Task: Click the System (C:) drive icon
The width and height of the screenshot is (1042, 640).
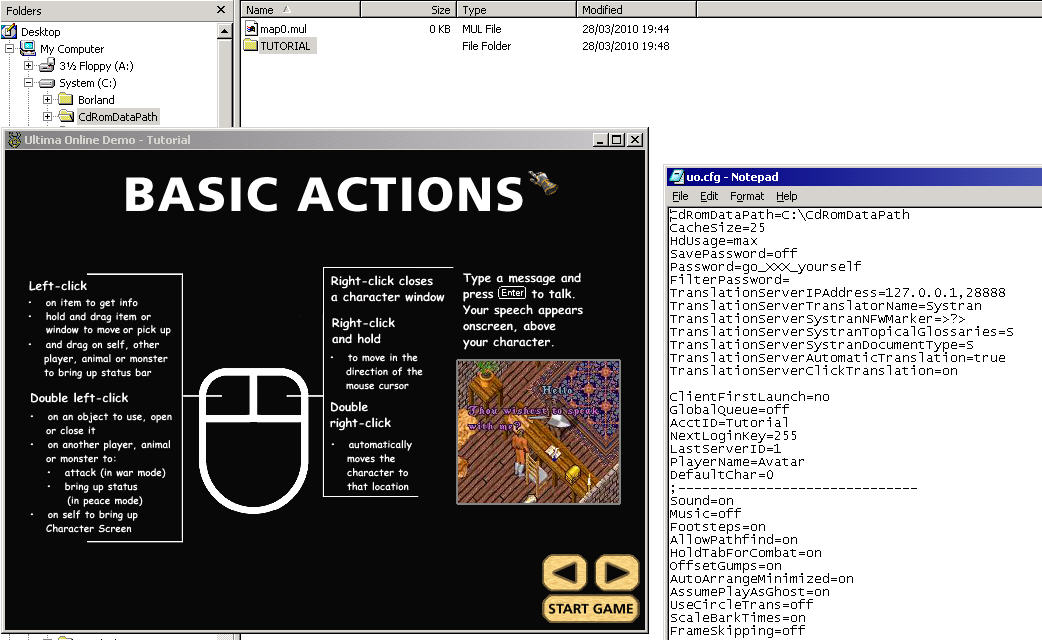Action: pos(47,83)
